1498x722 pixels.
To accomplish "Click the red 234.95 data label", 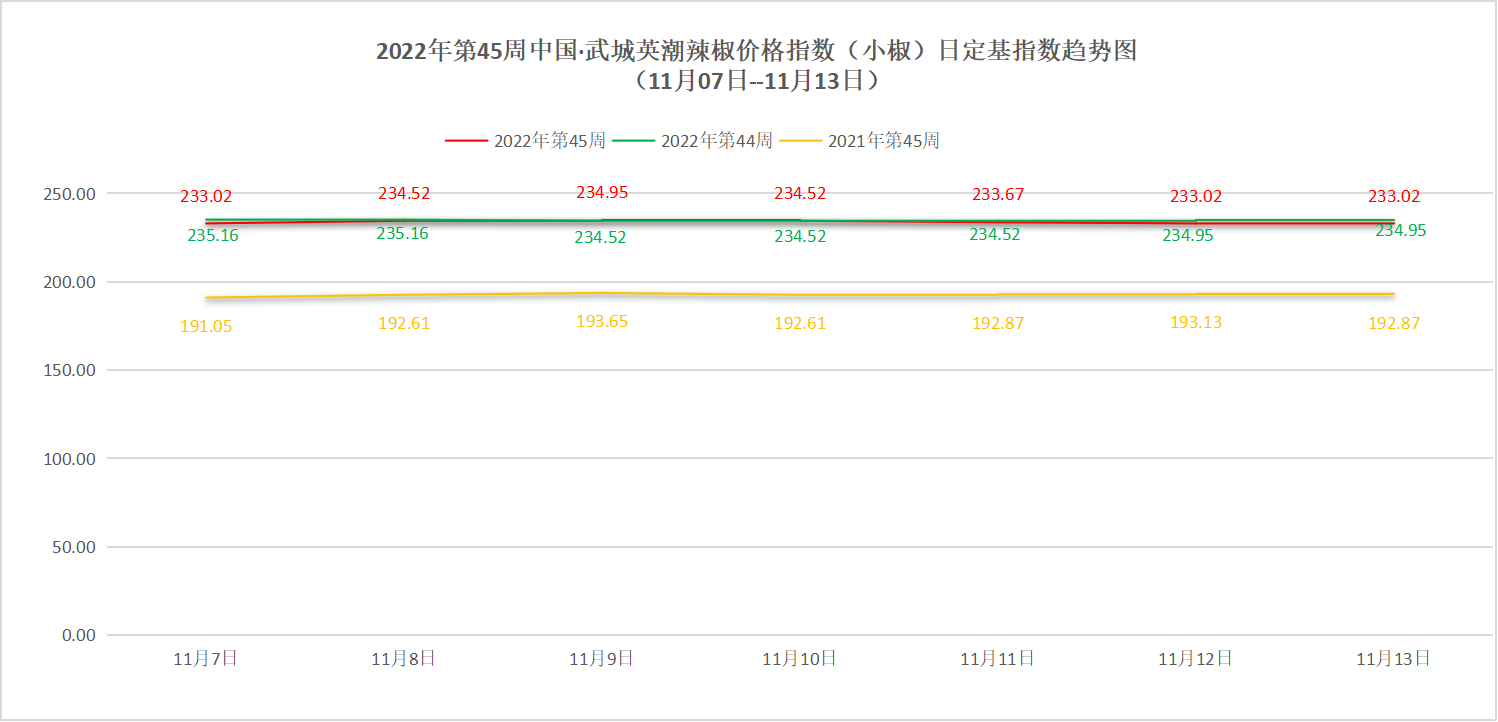I will click(601, 193).
